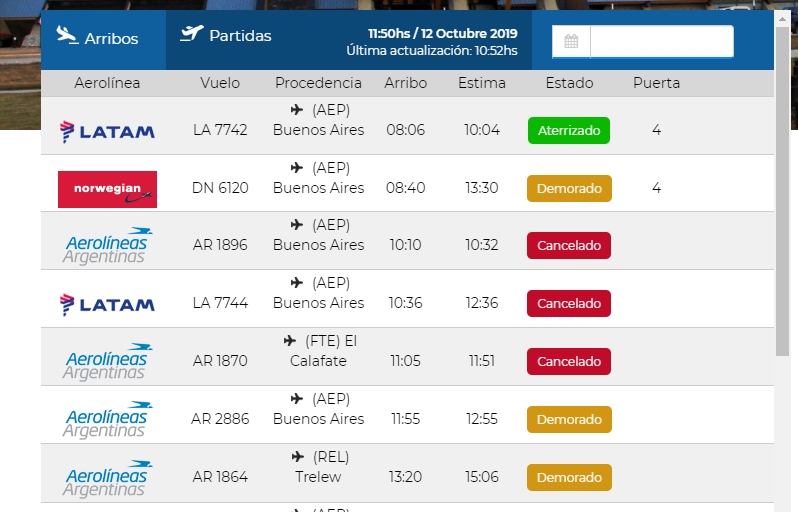
Task: Click the Norwegian airline logo
Action: (x=107, y=189)
